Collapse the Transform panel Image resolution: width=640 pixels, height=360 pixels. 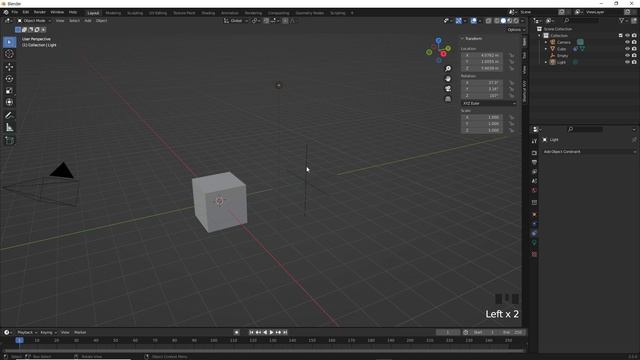462,38
